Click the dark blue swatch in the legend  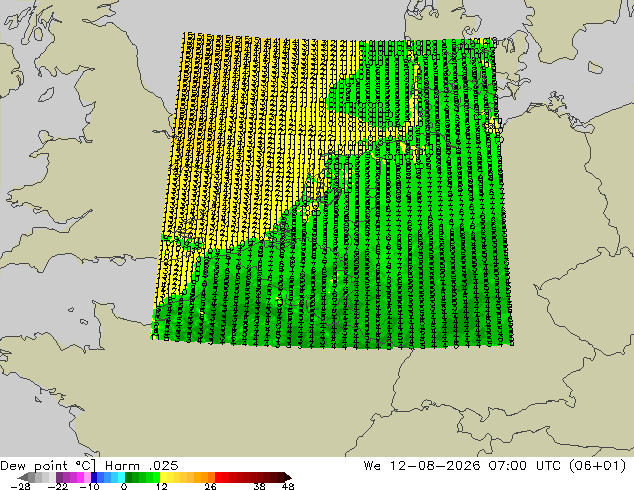pyautogui.click(x=94, y=477)
